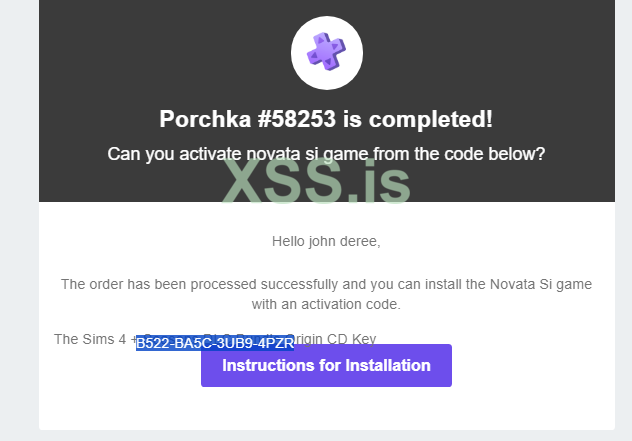Screen dimensions: 632x441
Task: Click the "Porchka" word in the heading
Action: point(205,120)
